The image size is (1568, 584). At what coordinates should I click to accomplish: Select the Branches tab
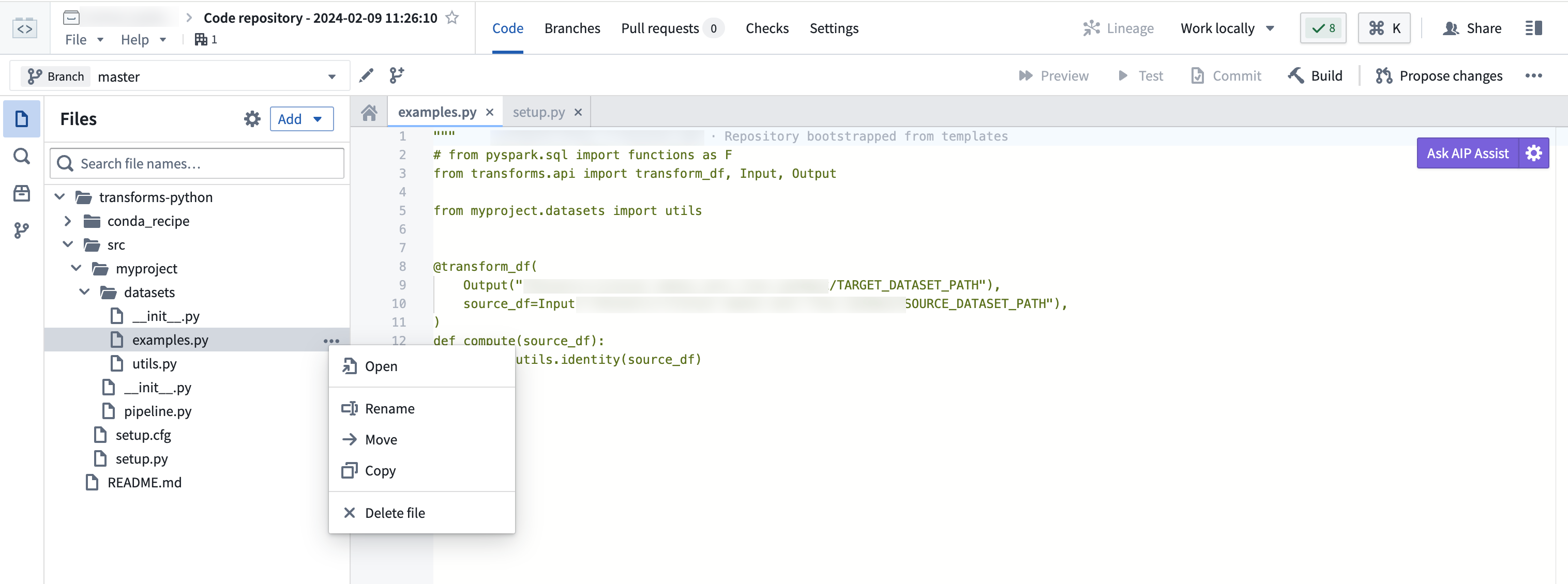click(x=572, y=27)
